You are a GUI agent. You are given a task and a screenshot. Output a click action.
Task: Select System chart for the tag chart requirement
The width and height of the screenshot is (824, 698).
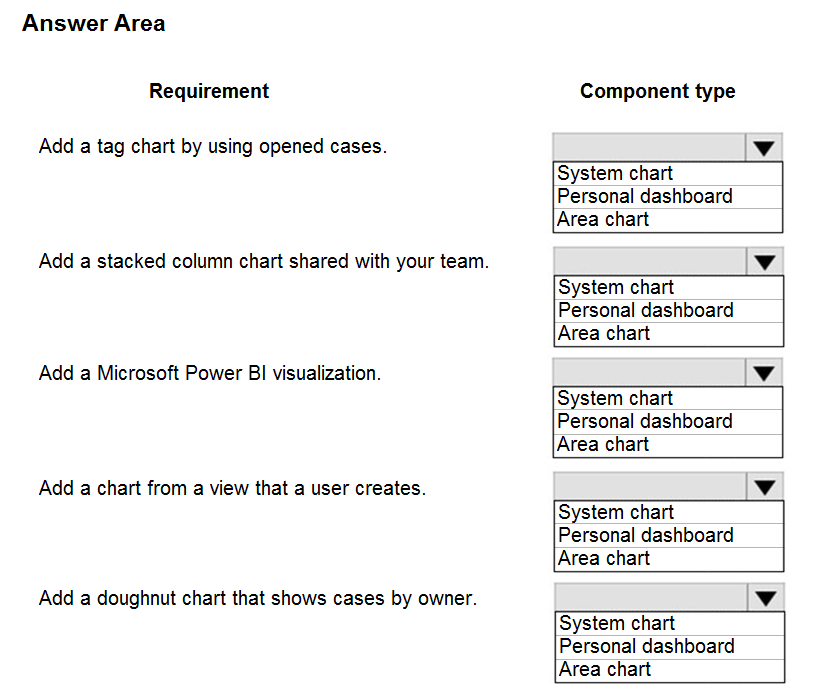pos(615,173)
